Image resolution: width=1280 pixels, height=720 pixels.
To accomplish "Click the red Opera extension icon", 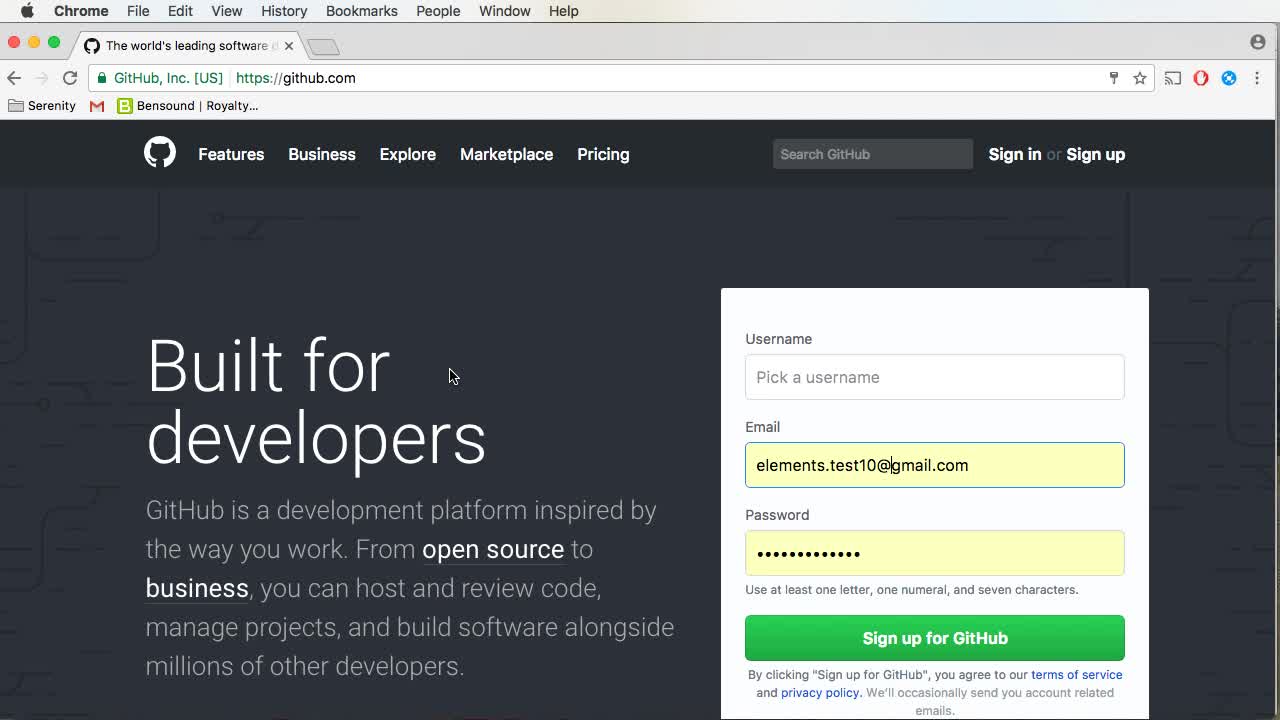I will tap(1201, 78).
